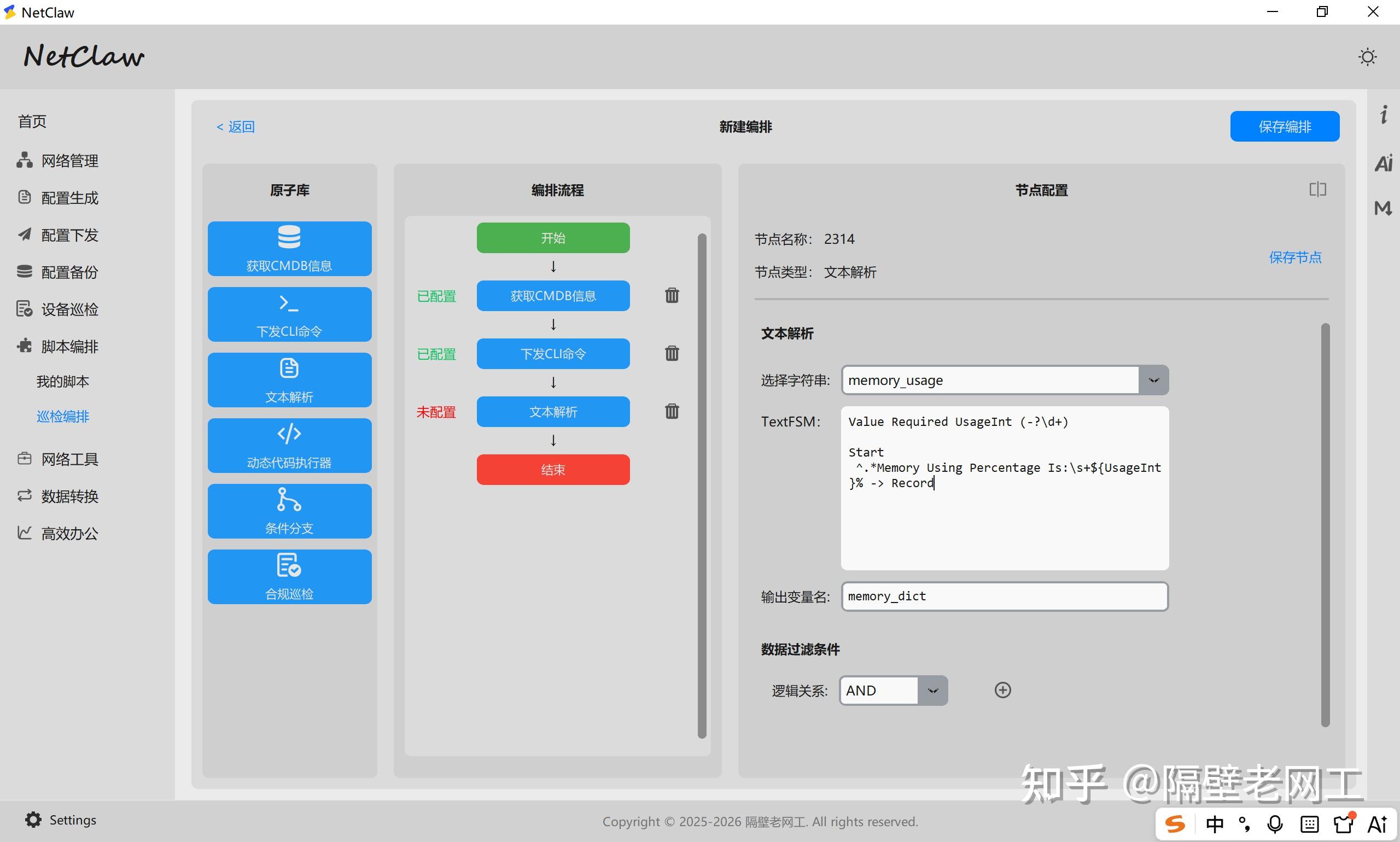Open 配置下发 menu
The height and width of the screenshot is (842, 1400).
pyautogui.click(x=58, y=235)
